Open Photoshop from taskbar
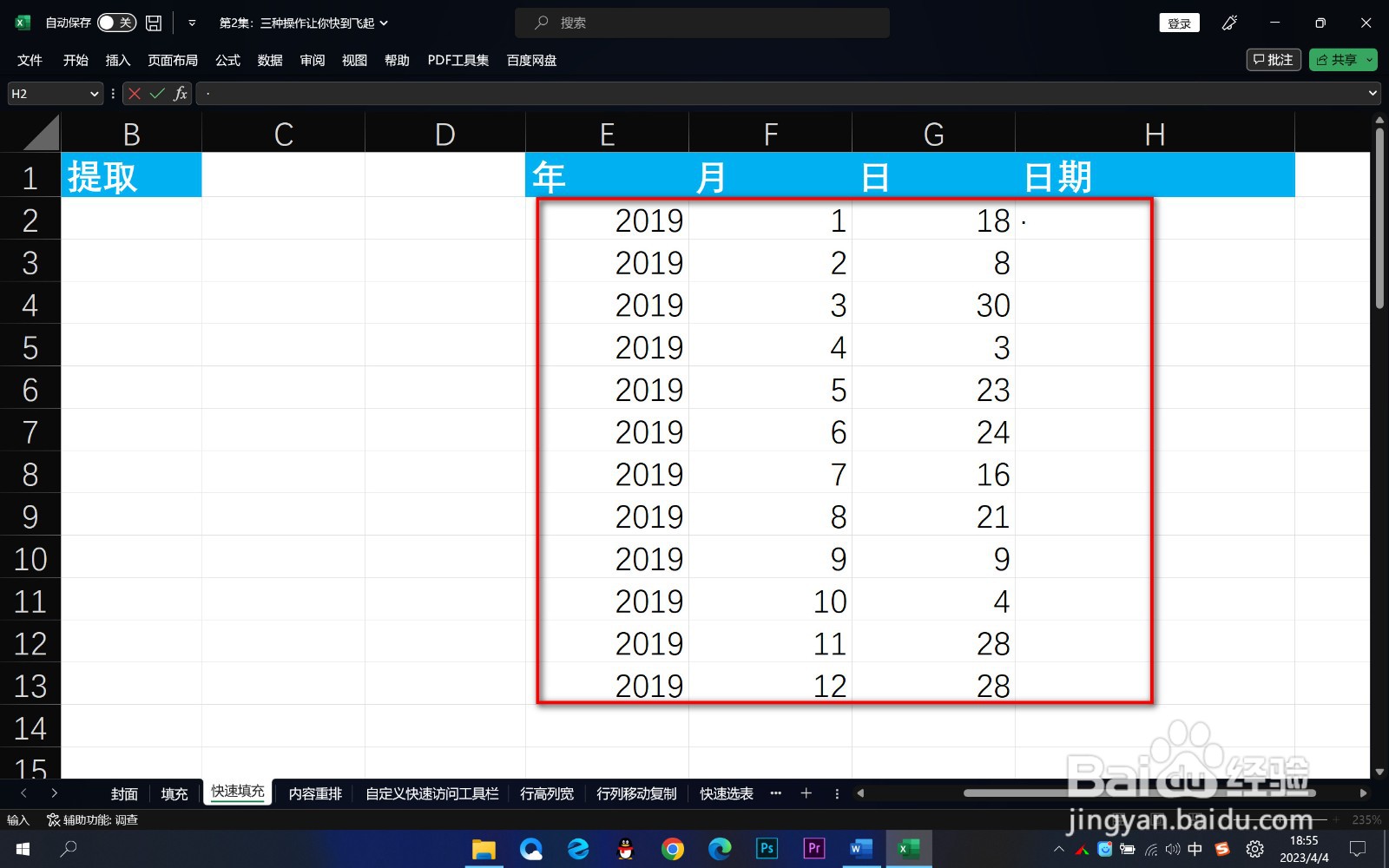This screenshot has width=1389, height=868. tap(767, 849)
